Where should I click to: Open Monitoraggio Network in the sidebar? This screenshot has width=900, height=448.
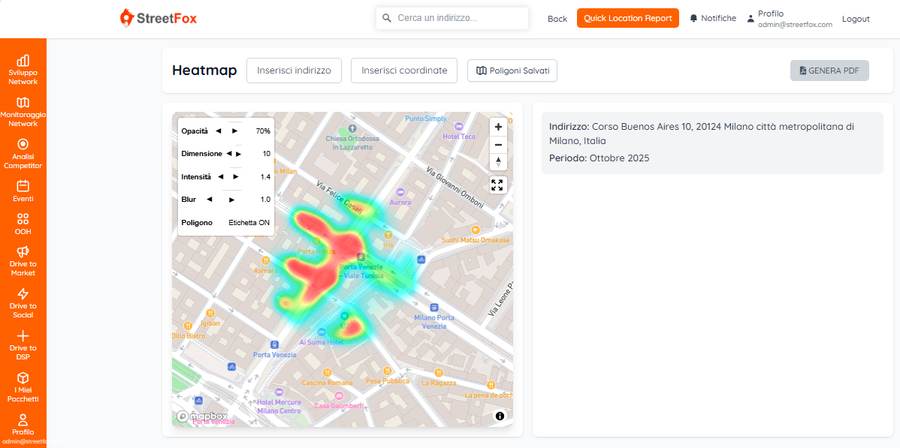coord(23,112)
